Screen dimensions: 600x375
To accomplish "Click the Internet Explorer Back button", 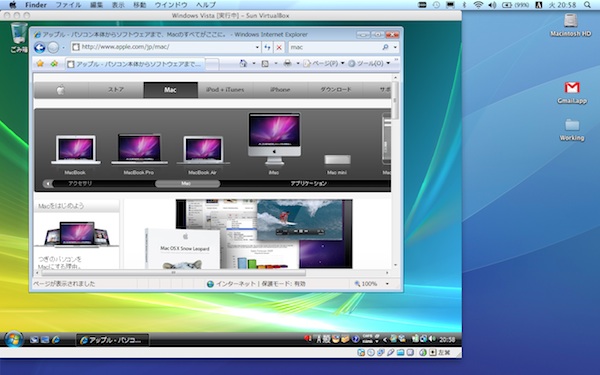I will [39, 48].
